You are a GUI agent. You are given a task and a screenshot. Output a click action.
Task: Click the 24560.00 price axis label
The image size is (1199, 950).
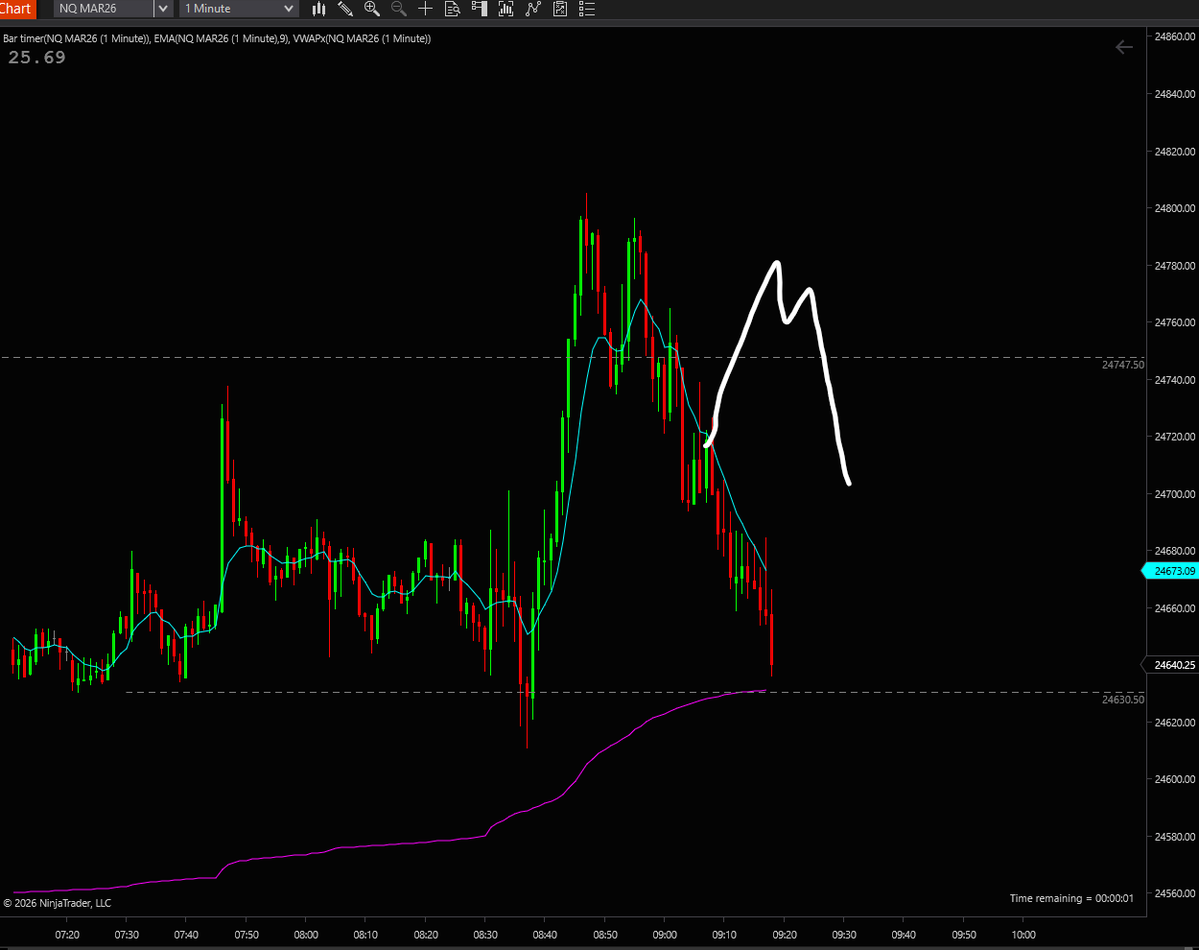pos(1175,893)
